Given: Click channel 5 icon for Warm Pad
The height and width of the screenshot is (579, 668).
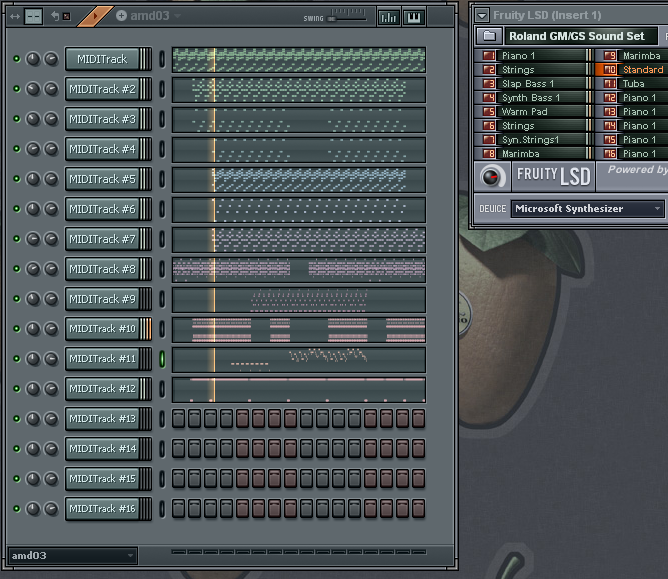Looking at the screenshot, I should [489, 112].
